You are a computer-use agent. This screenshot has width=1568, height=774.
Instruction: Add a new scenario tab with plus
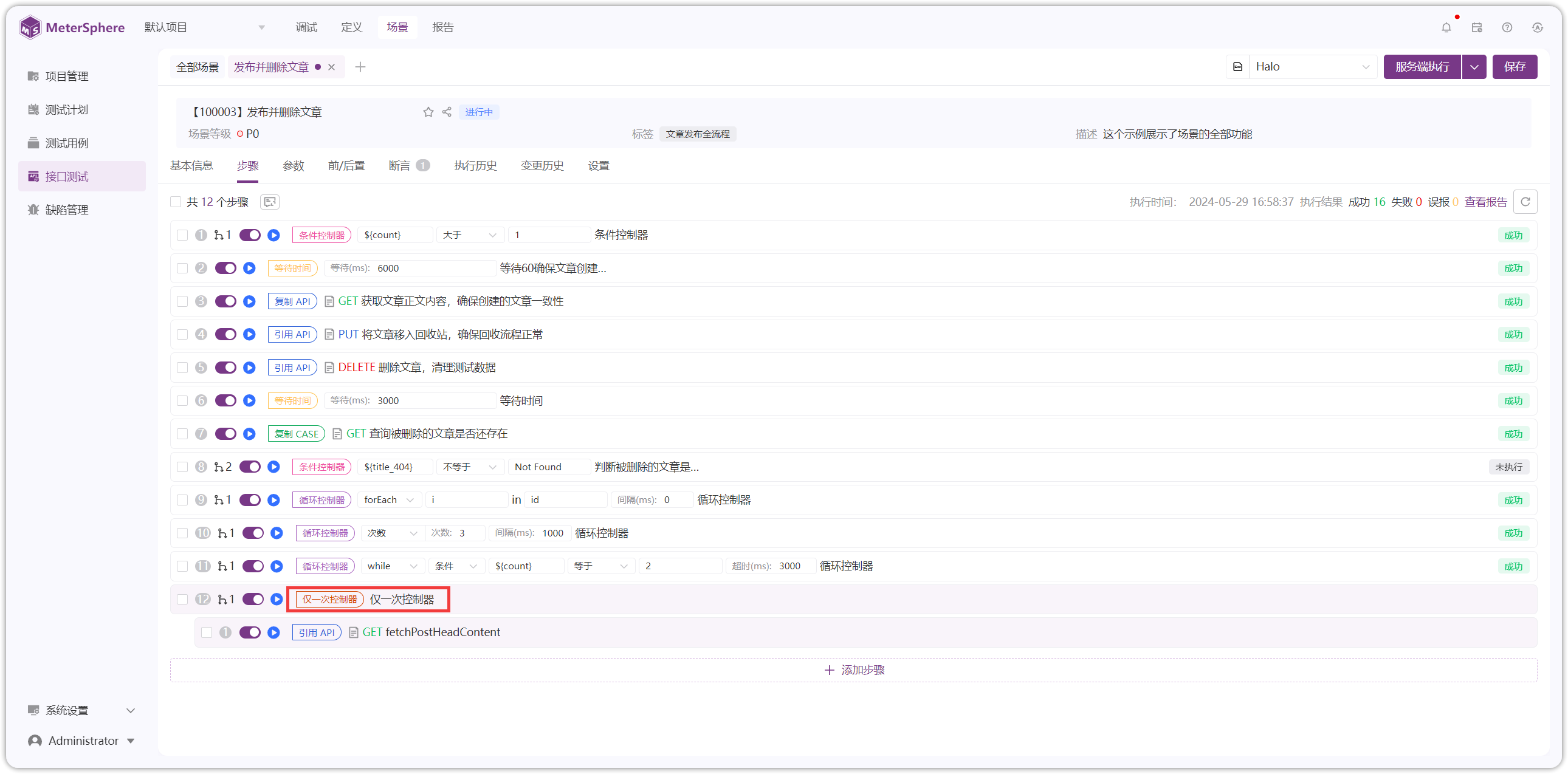pos(360,67)
